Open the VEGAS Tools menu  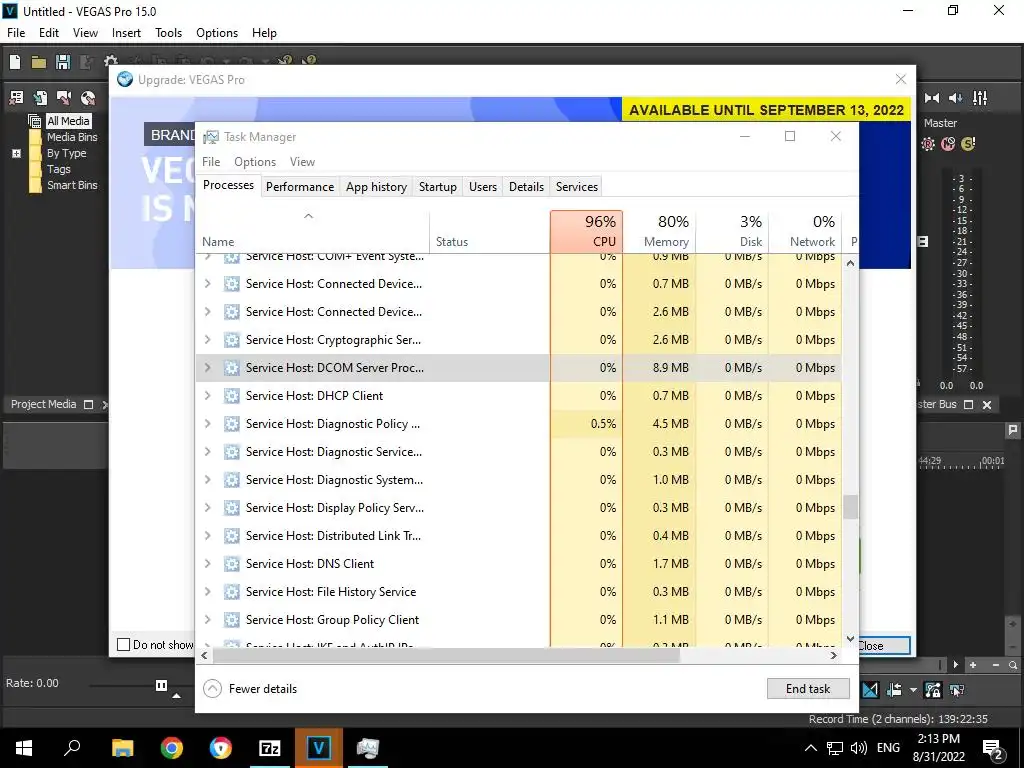click(x=168, y=33)
